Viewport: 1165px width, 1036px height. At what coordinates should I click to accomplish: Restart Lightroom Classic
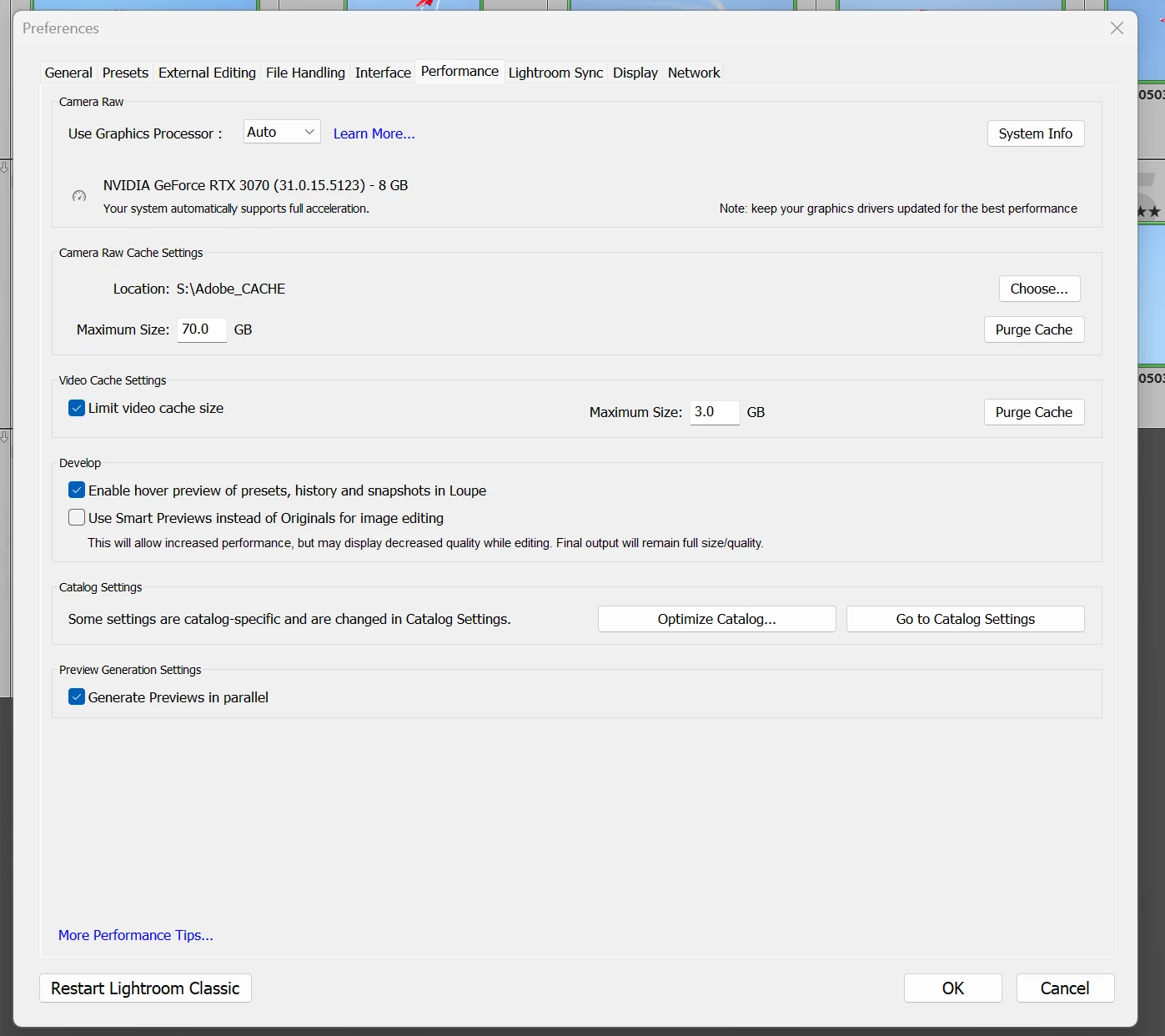pos(145,988)
